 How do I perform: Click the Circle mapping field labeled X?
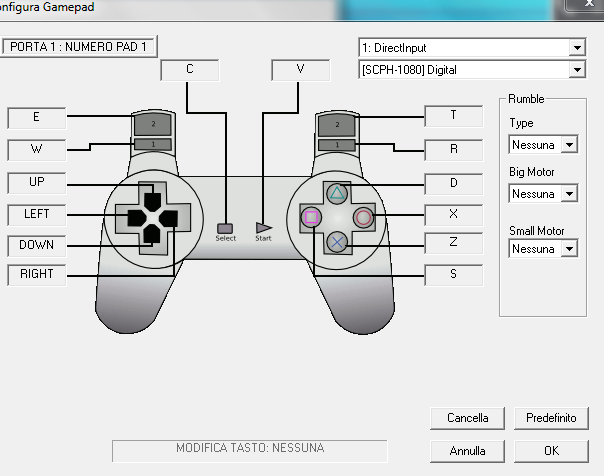click(x=454, y=215)
